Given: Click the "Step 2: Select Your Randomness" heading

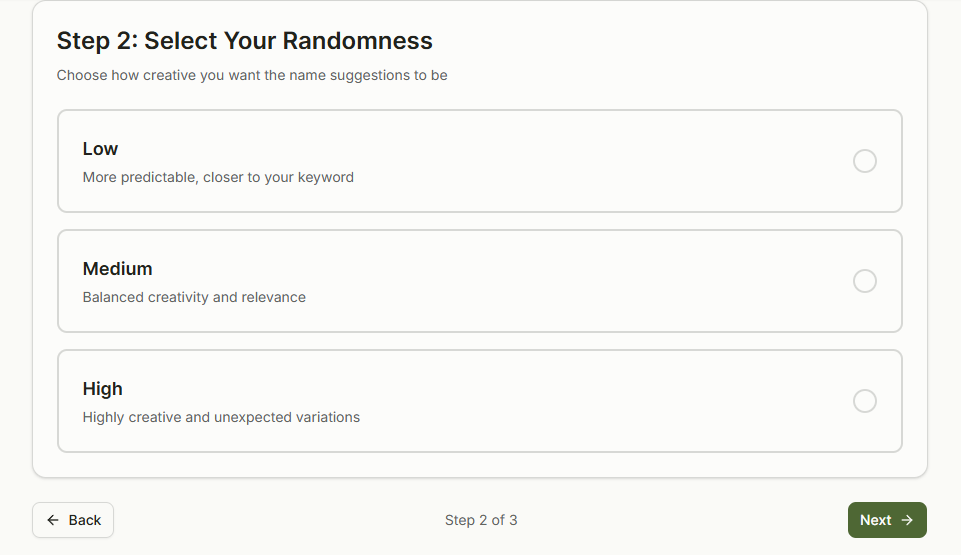Looking at the screenshot, I should pyautogui.click(x=245, y=41).
